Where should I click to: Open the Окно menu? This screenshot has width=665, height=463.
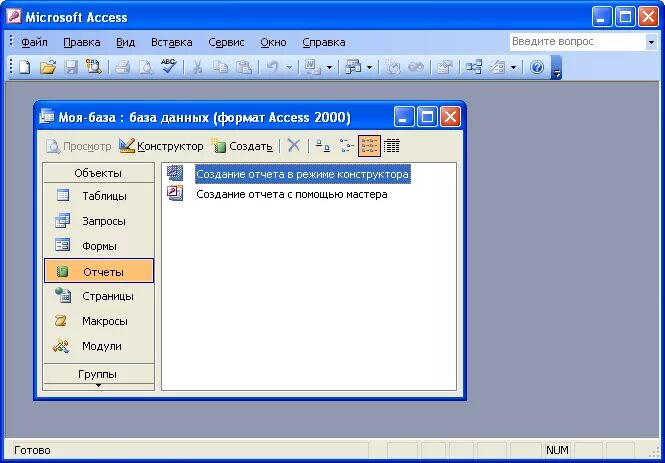[x=273, y=42]
